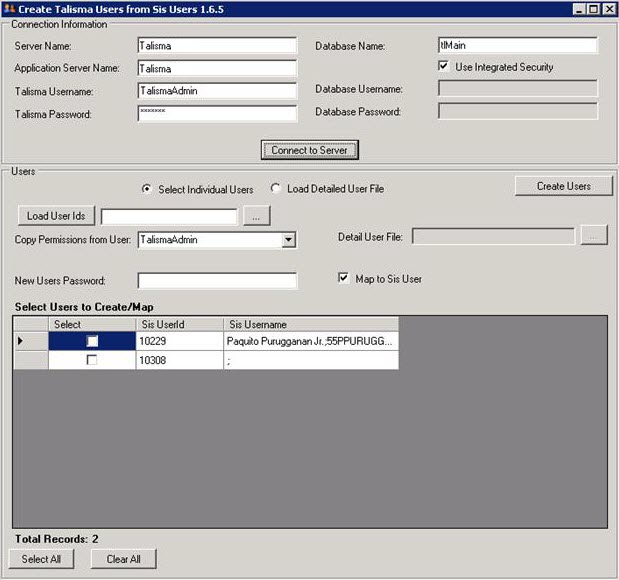
Task: Select row header of user 10308
Action: 31,360
